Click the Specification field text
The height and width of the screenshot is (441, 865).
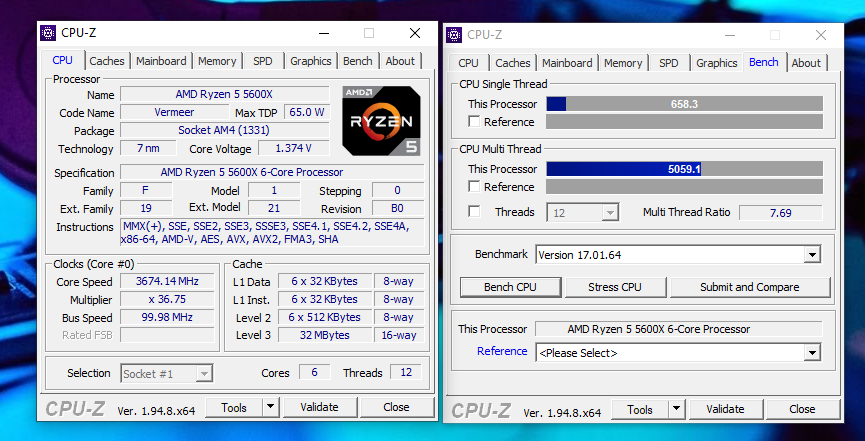pos(272,172)
